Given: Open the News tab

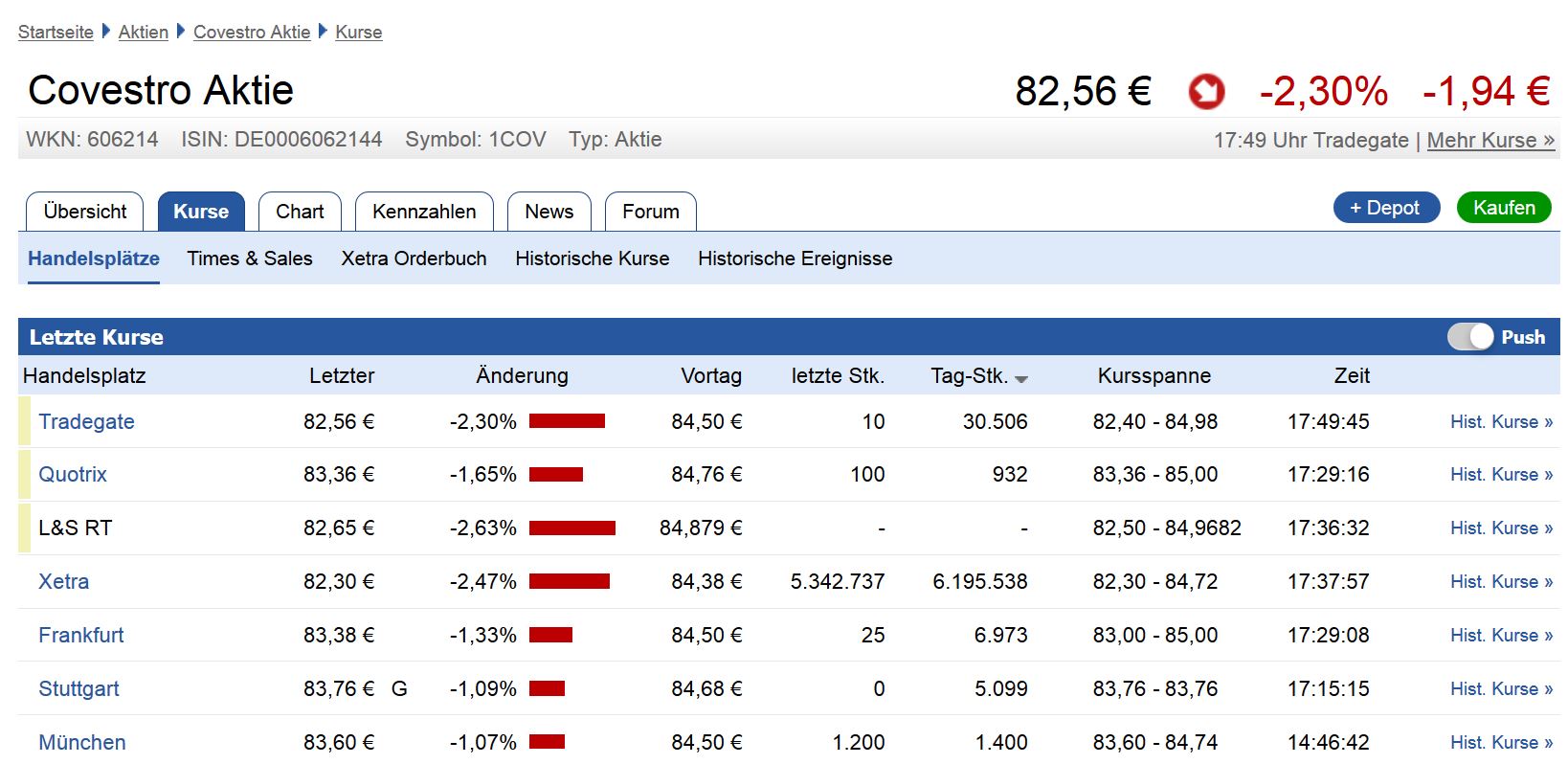Looking at the screenshot, I should coord(549,212).
